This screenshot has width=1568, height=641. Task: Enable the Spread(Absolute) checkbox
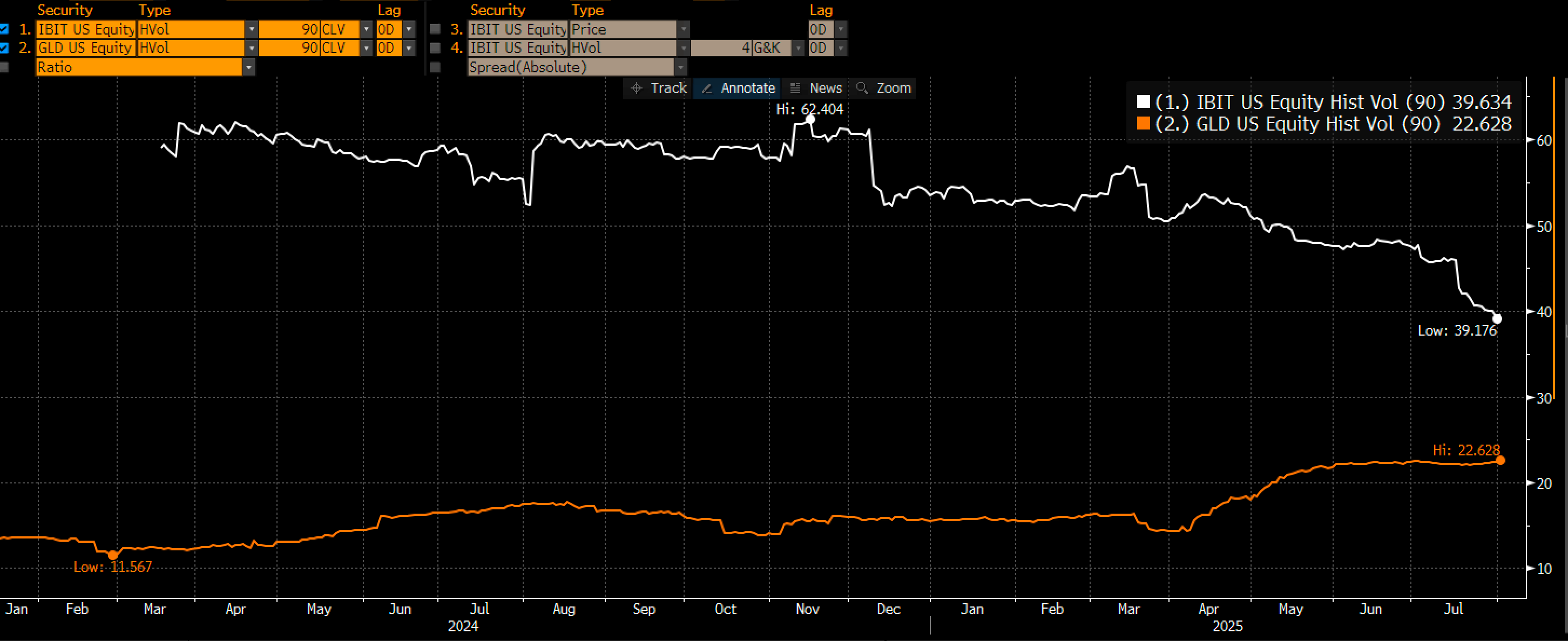pyautogui.click(x=435, y=67)
